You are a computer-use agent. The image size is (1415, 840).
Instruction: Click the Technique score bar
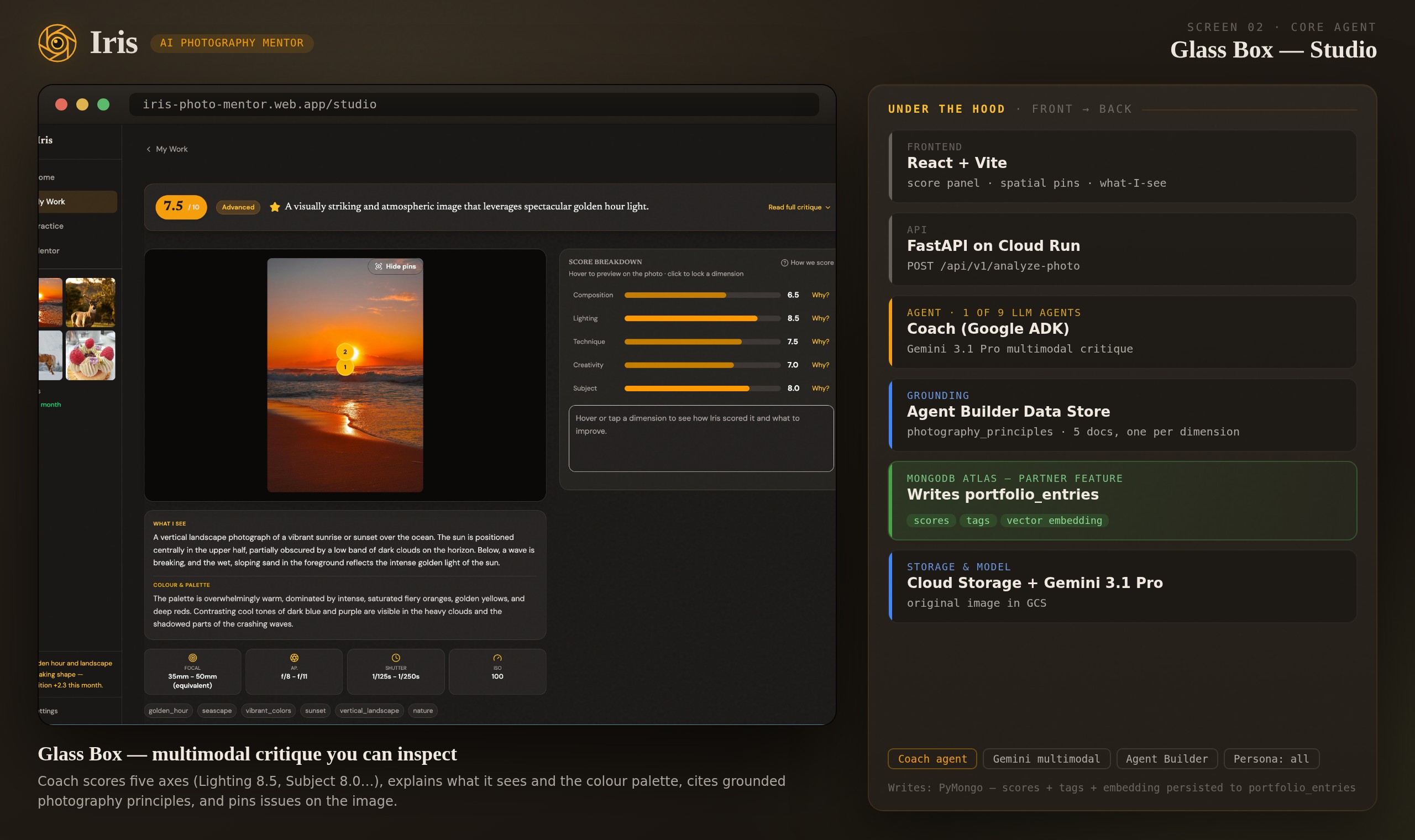(x=703, y=342)
